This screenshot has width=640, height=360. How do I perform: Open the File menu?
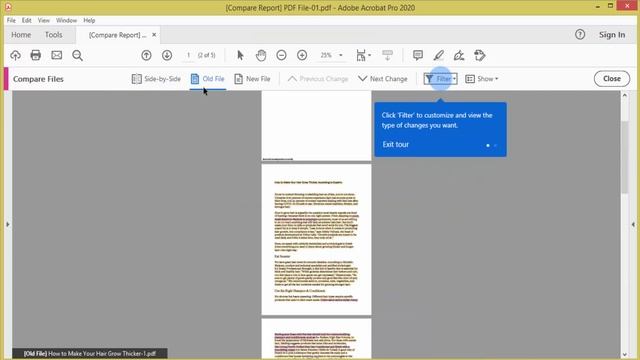click(11, 20)
